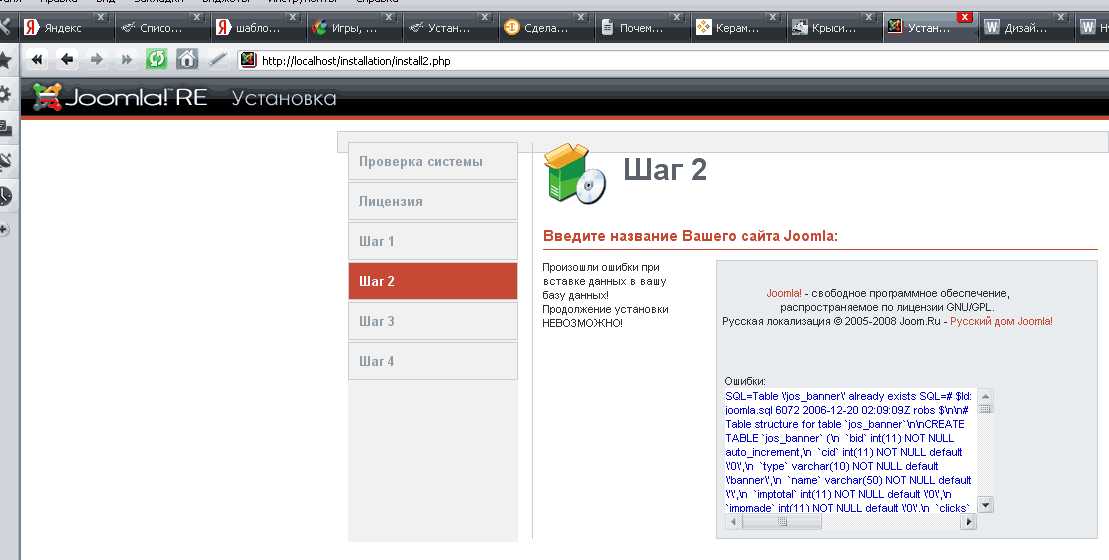The width and height of the screenshot is (1109, 560).
Task: Select the Лицензия step
Action: (x=433, y=201)
